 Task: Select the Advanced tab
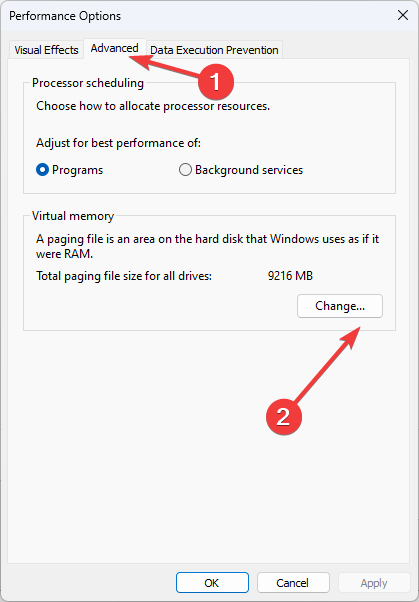point(114,48)
